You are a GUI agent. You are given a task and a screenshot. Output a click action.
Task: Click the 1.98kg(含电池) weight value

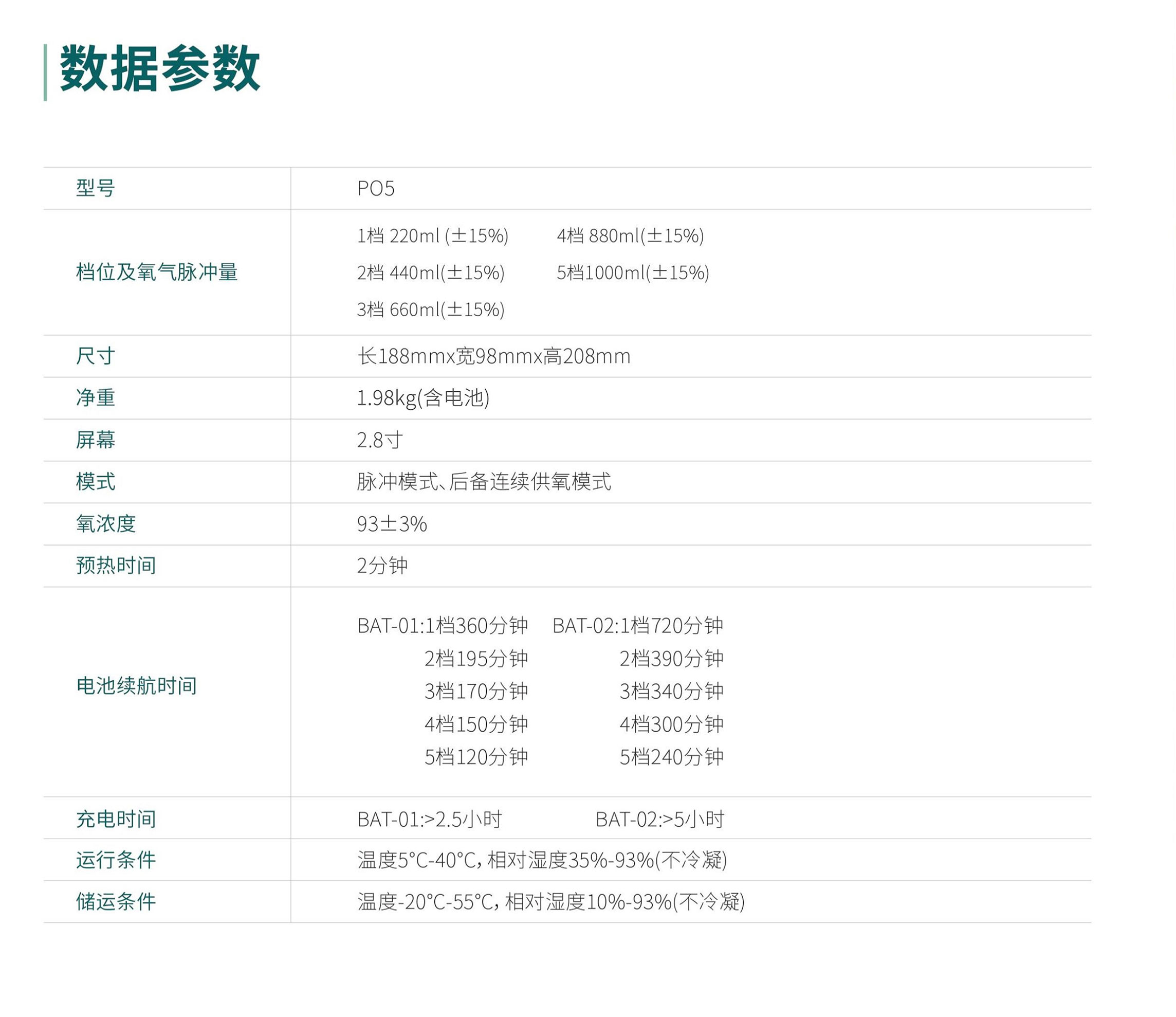(x=423, y=398)
